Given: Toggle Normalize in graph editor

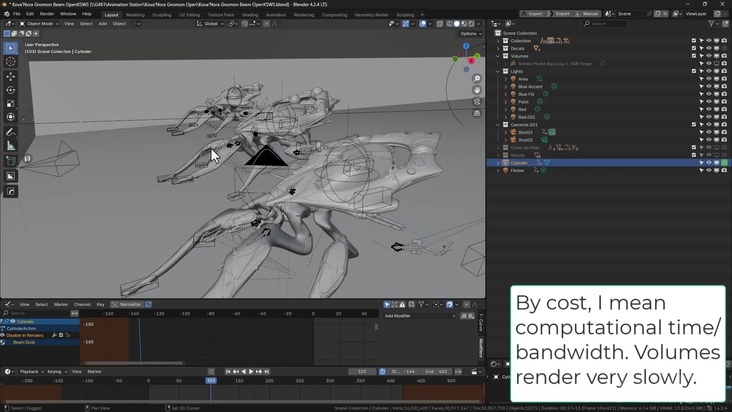Looking at the screenshot, I should pos(127,304).
